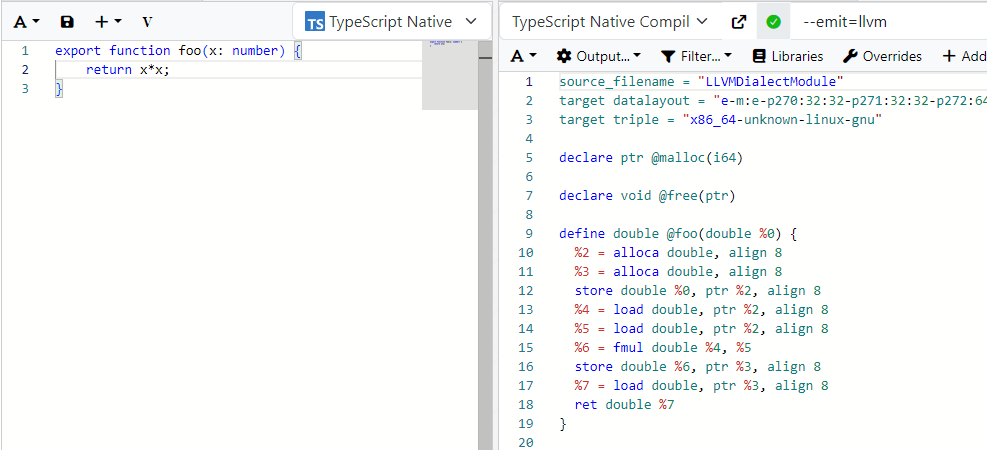This screenshot has width=987, height=450.
Task: Click the TS logo in language selector
Action: (315, 22)
